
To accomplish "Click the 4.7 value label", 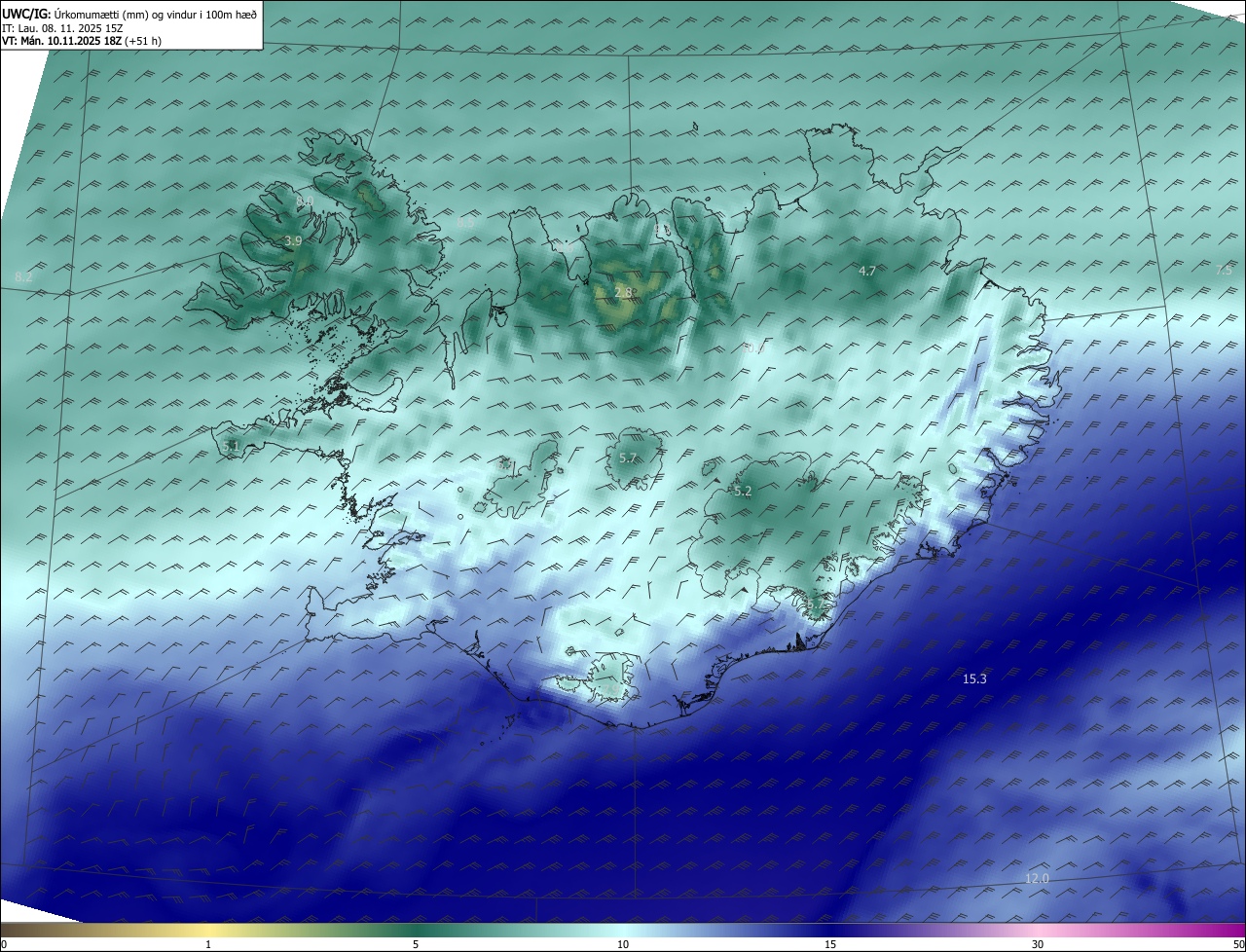I will 867,271.
